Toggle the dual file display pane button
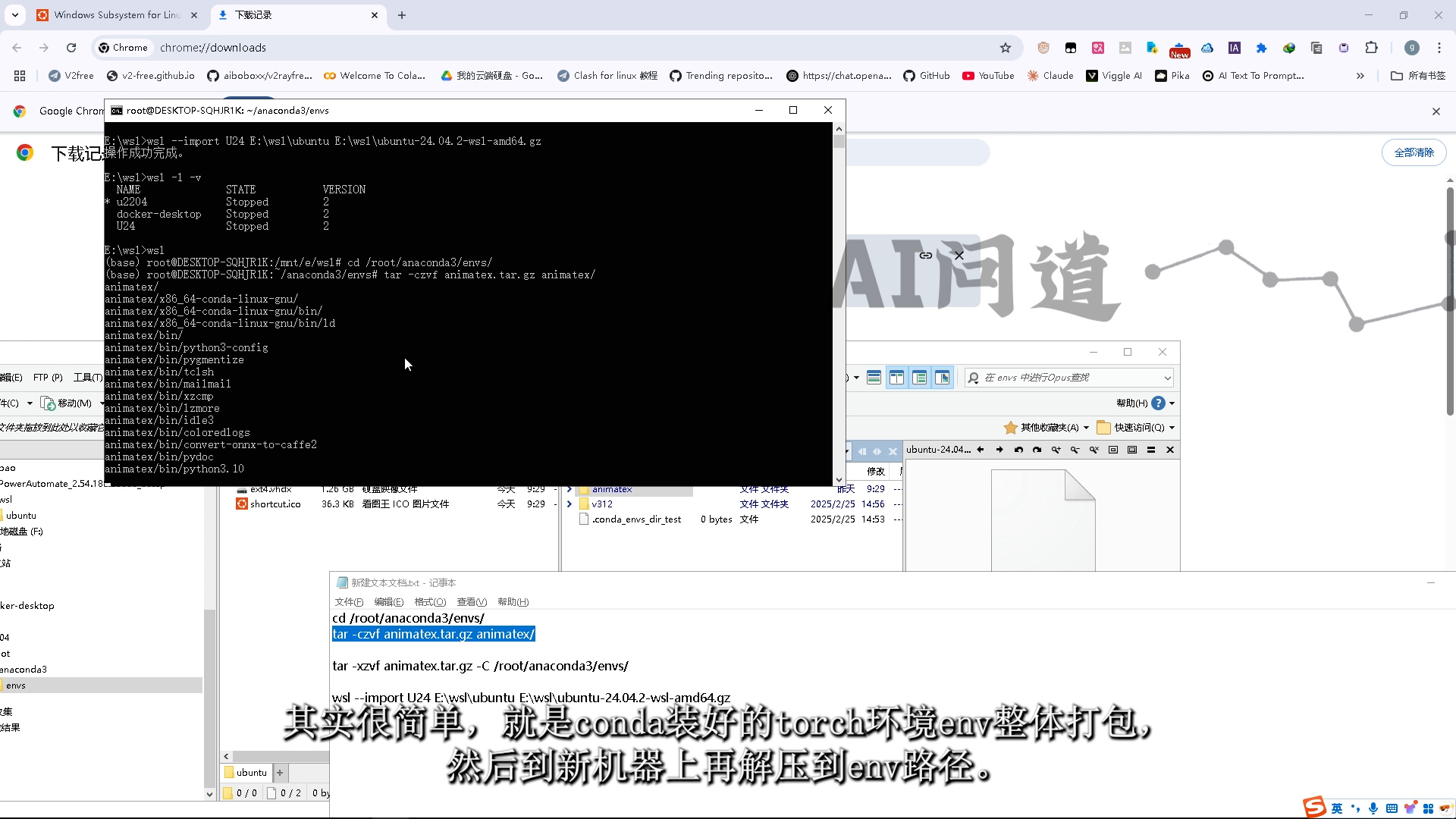The image size is (1456, 819). click(x=896, y=378)
